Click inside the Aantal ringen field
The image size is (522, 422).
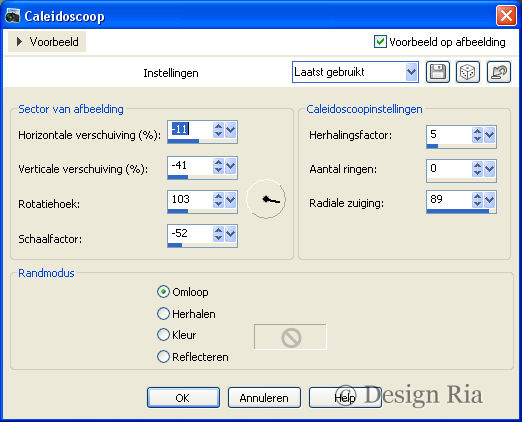pyautogui.click(x=449, y=169)
